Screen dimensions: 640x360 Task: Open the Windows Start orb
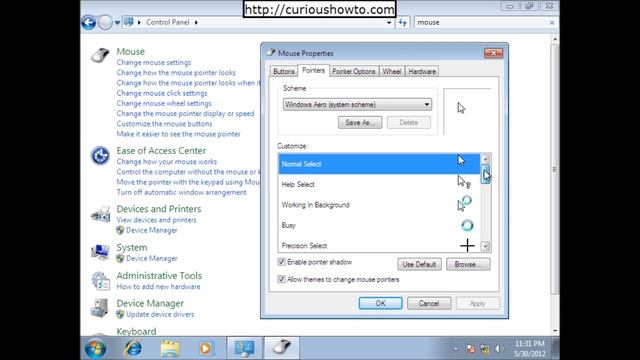(x=96, y=348)
